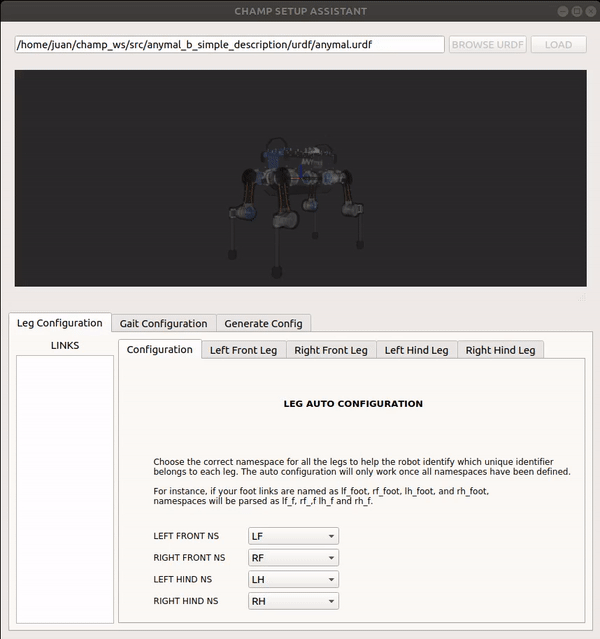600x639 pixels.
Task: Switch to the Left Hind Leg tab
Action: point(417,350)
